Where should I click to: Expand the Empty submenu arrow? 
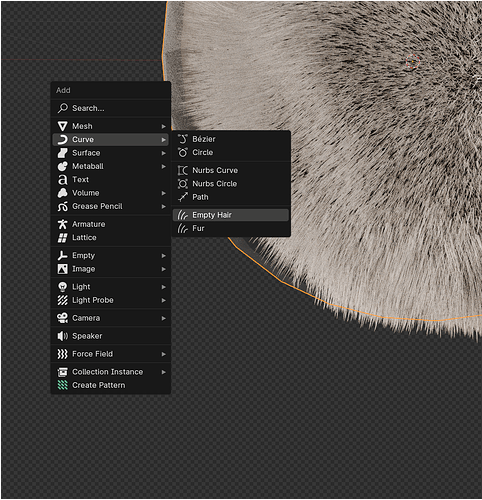click(x=164, y=256)
